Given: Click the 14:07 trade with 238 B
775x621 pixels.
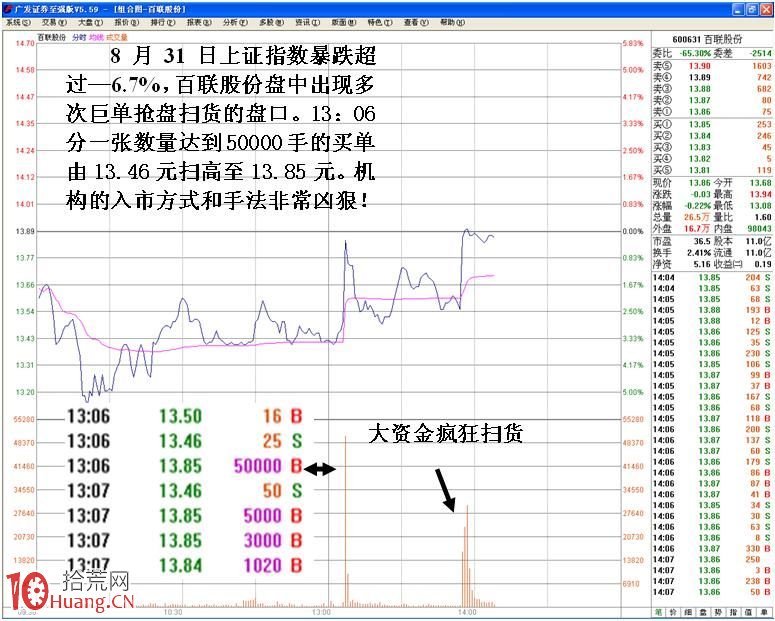Looking at the screenshot, I should [x=712, y=581].
